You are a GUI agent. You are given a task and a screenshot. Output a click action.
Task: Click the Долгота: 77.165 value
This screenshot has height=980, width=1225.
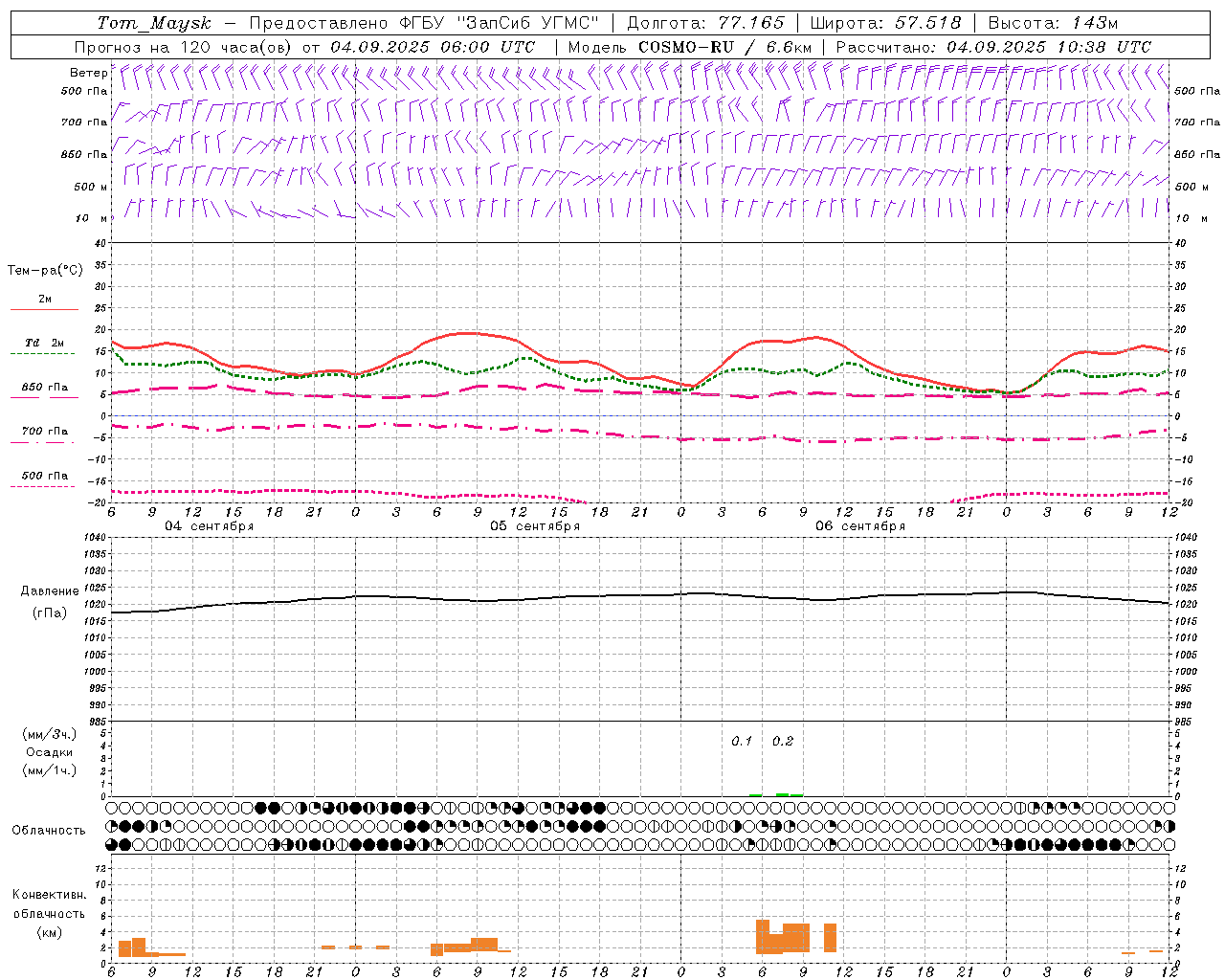(705, 23)
